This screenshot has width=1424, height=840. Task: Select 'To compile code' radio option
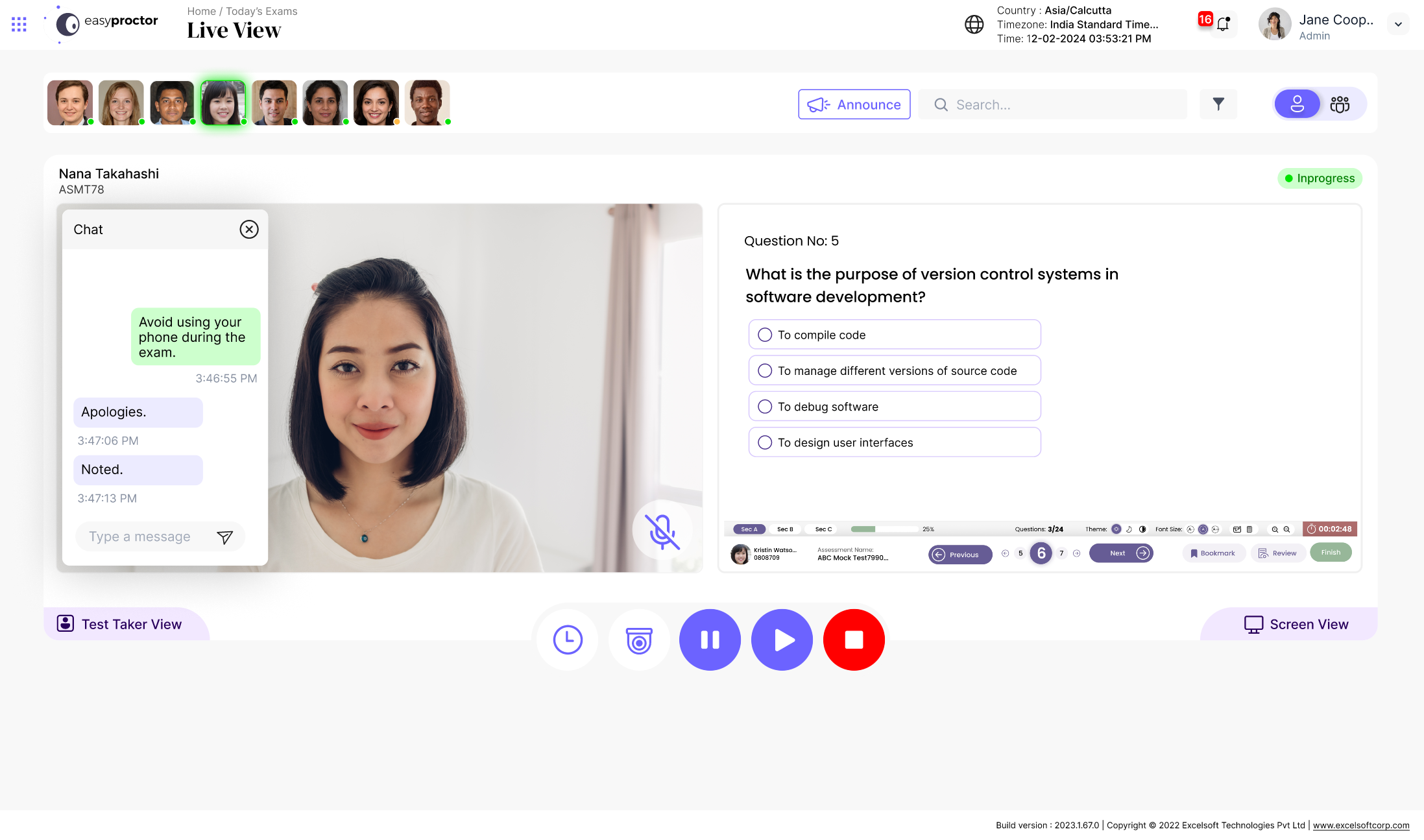765,335
